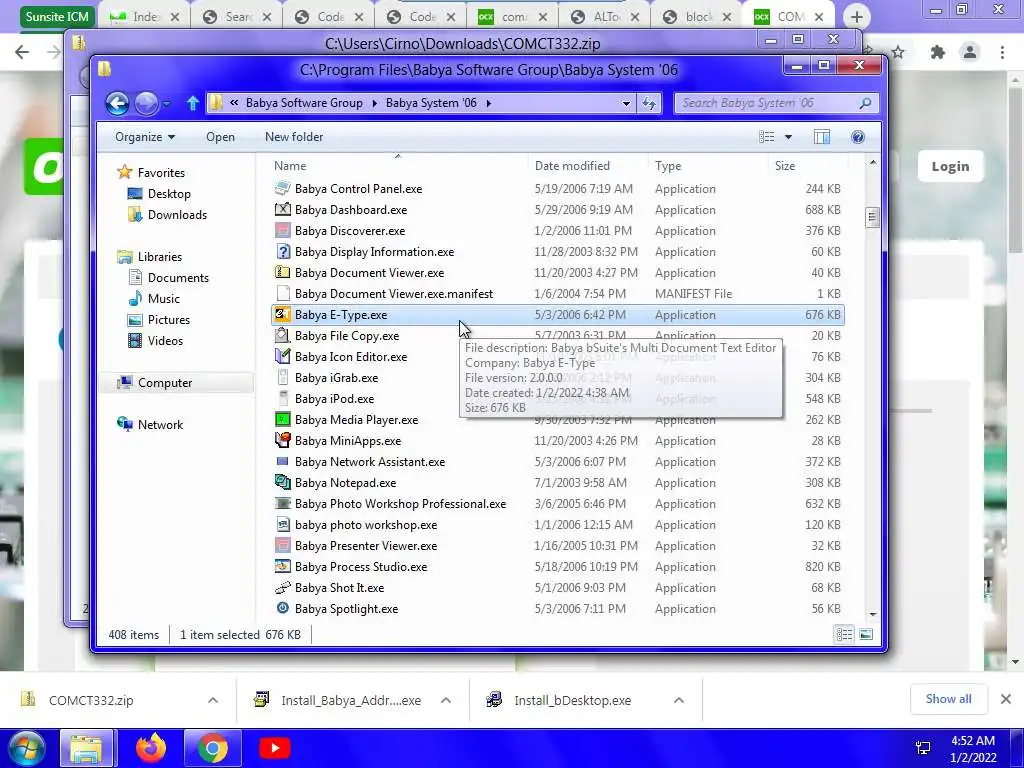The width and height of the screenshot is (1024, 768).
Task: Select Babya iGrab.exe icon
Action: click(x=282, y=377)
